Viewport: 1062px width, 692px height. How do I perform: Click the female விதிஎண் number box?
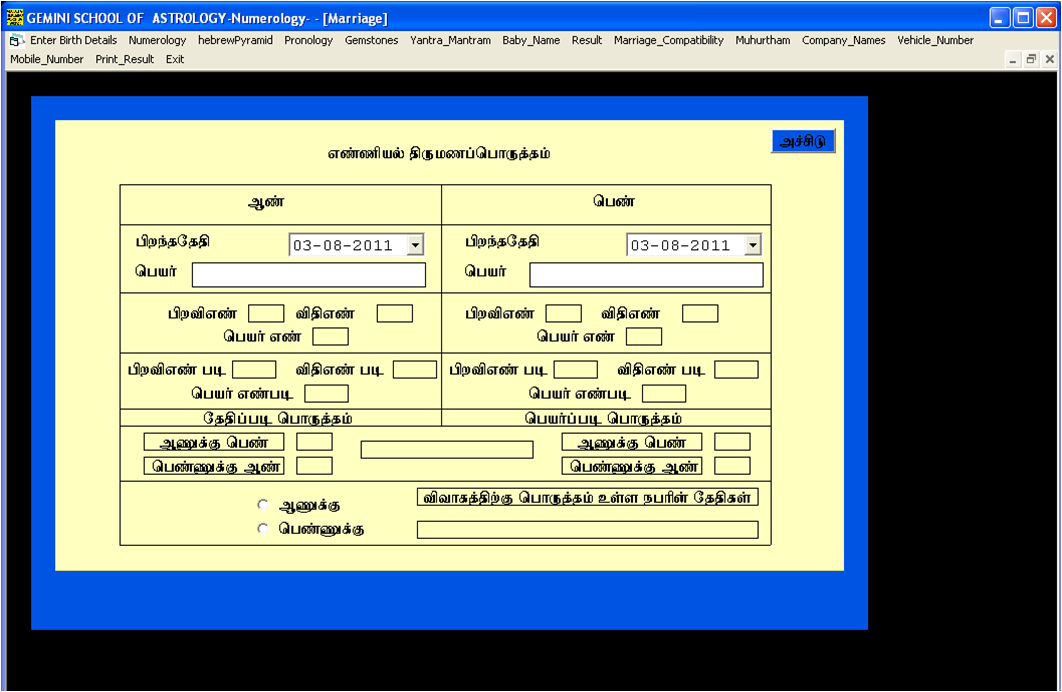point(700,313)
